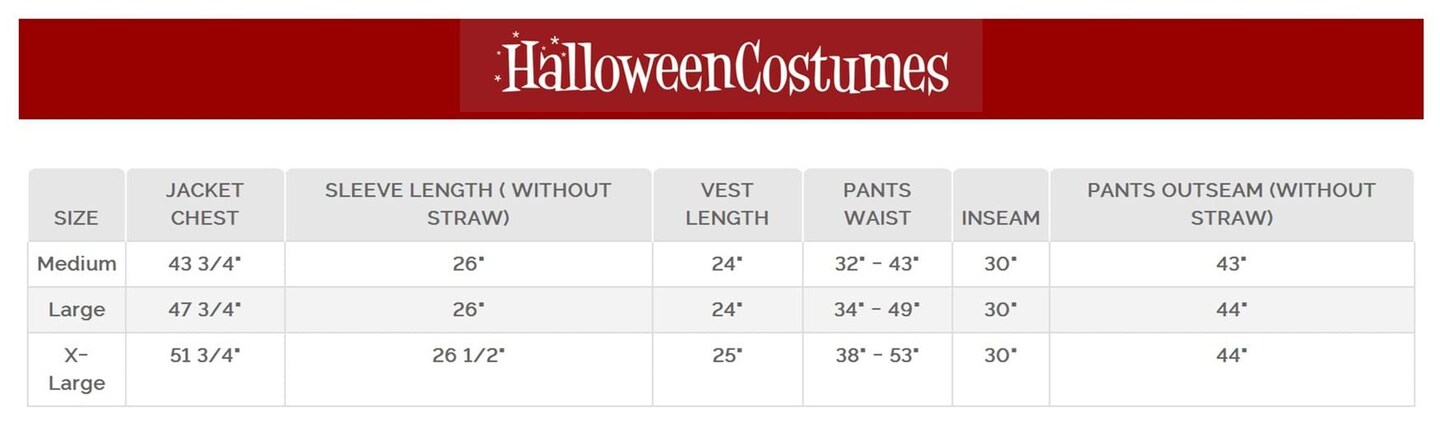Select the VEST LENGTH header cell
1440x434 pixels.
point(727,204)
